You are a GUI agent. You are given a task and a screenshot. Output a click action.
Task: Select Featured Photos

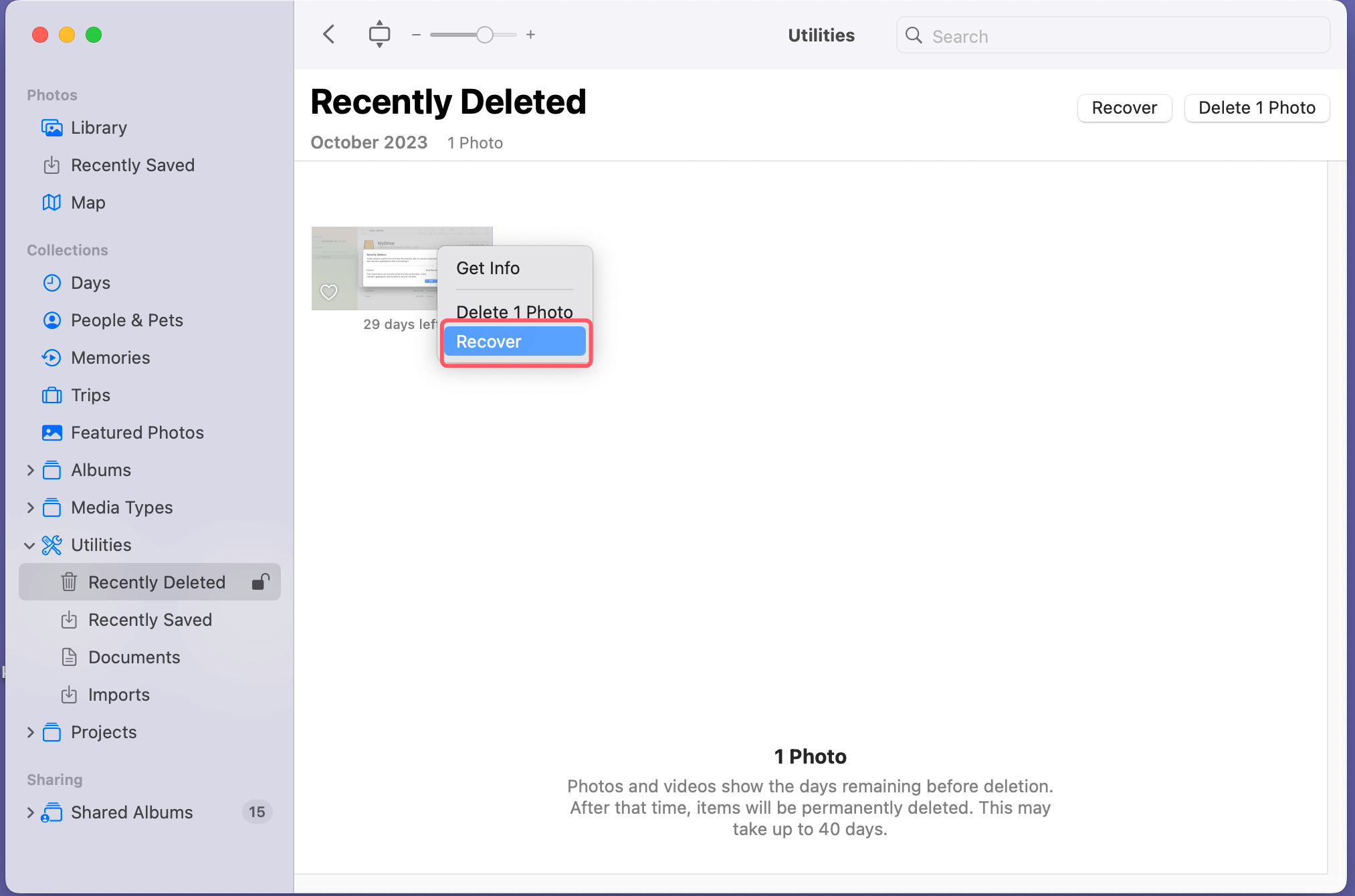coord(137,433)
